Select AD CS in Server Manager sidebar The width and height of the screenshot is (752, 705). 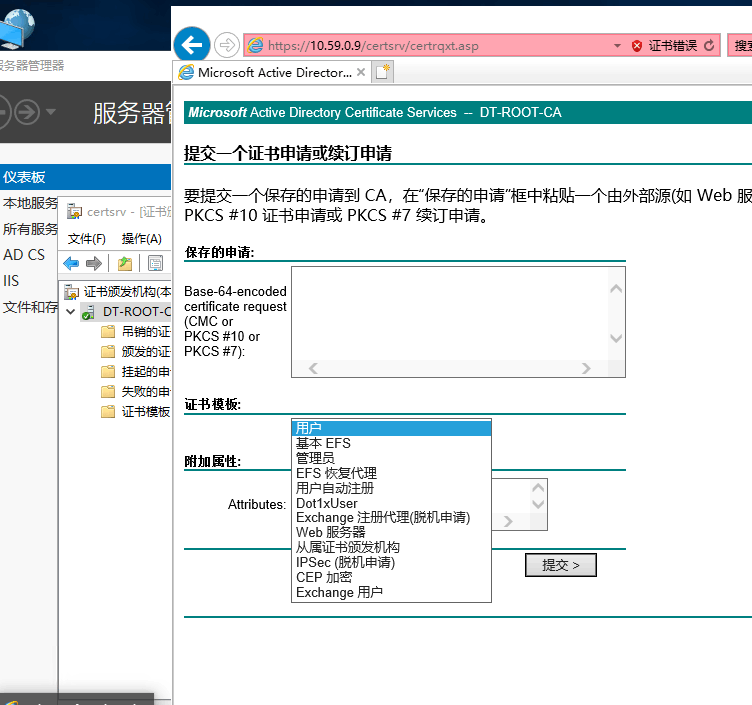click(24, 255)
